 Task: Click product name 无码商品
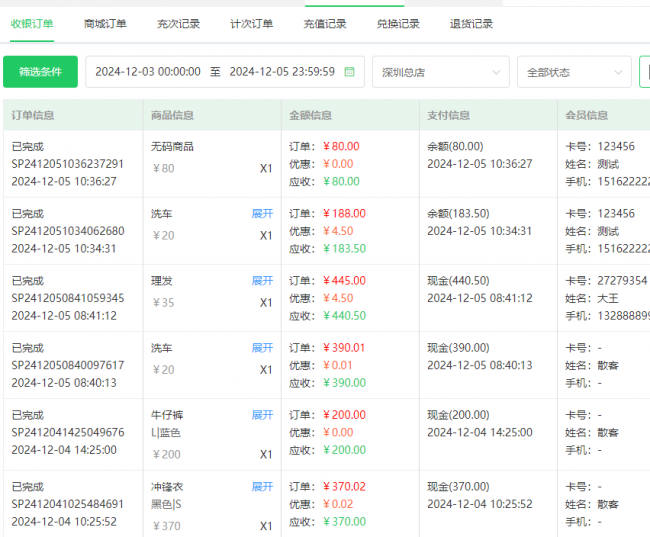click(x=172, y=146)
